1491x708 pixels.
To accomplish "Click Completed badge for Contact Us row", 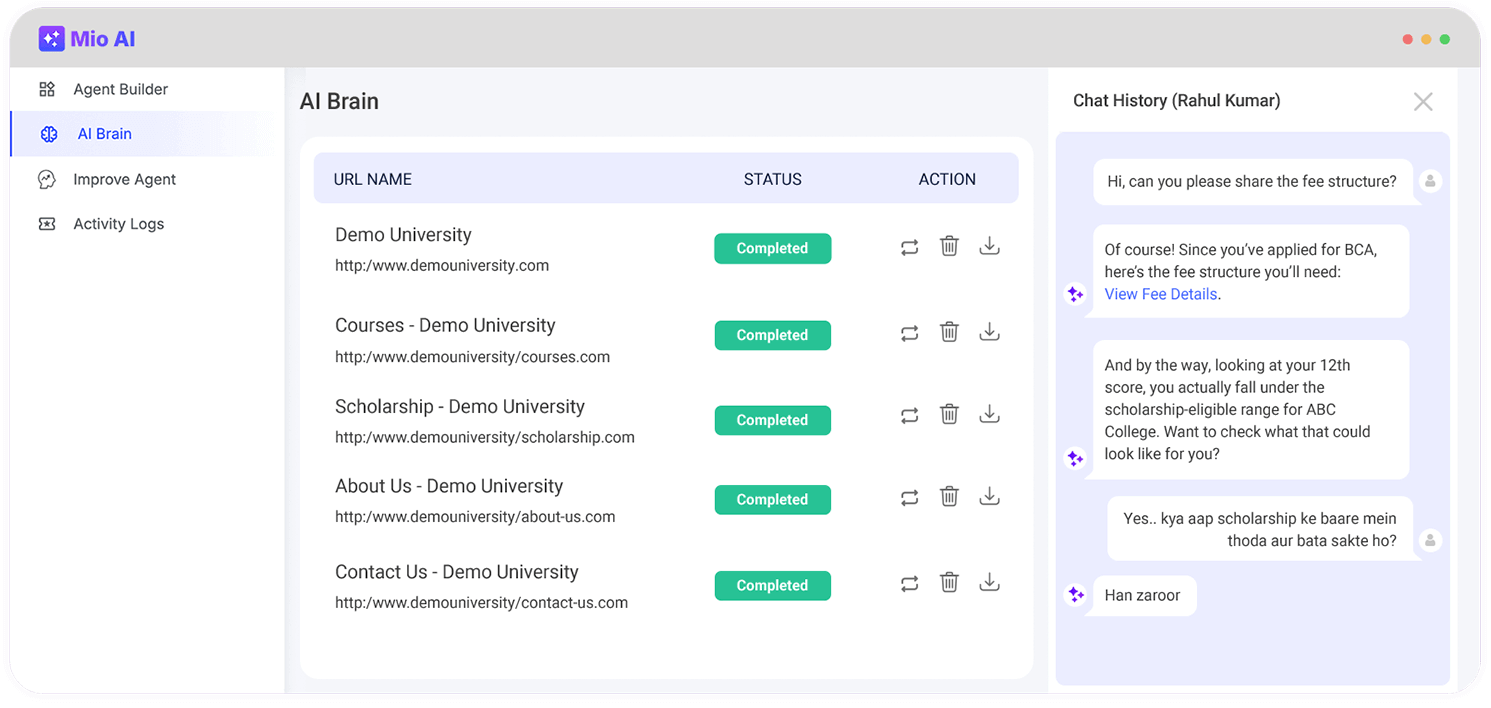I will pyautogui.click(x=772, y=585).
